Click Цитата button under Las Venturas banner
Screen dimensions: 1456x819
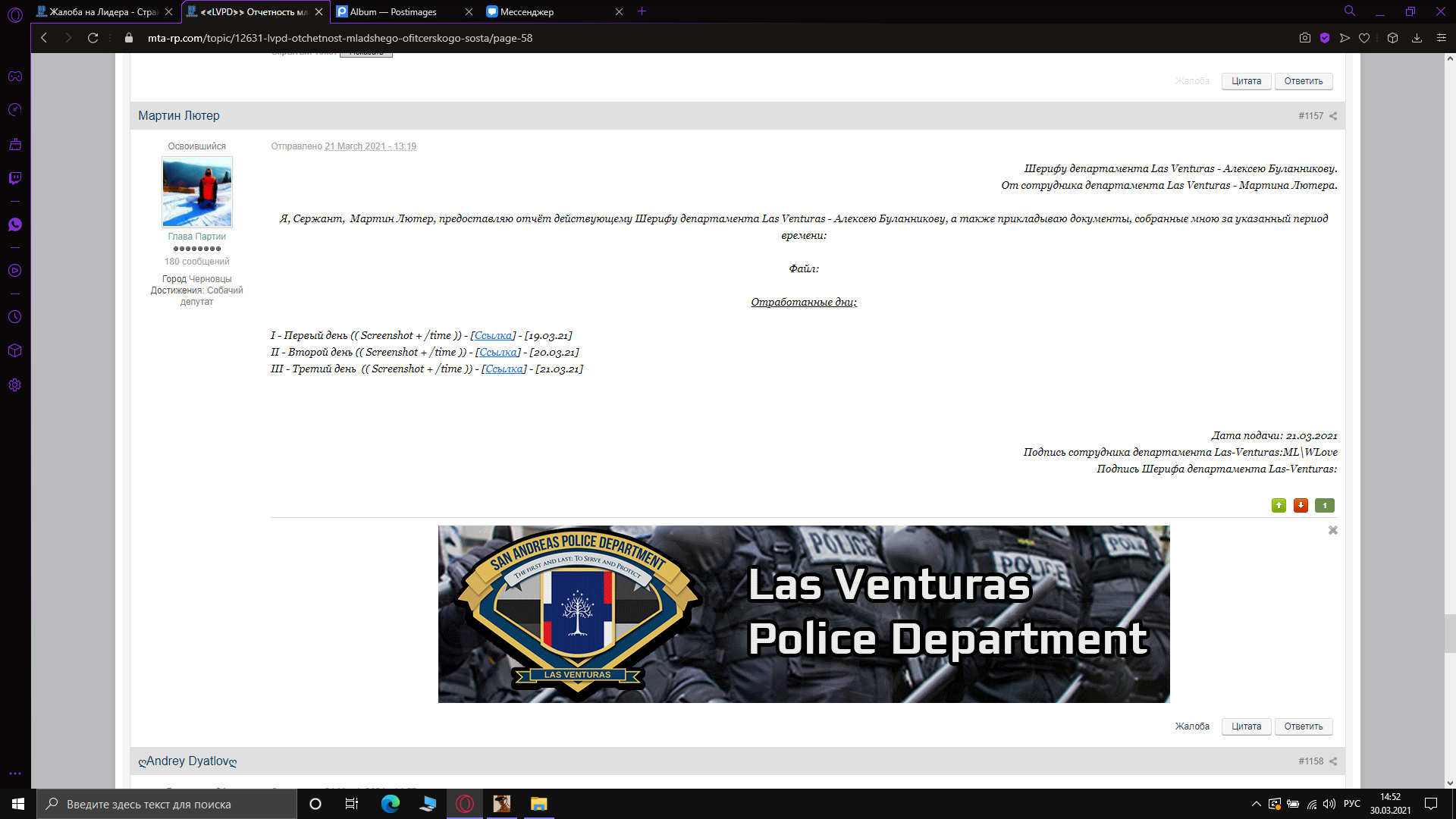[1246, 726]
